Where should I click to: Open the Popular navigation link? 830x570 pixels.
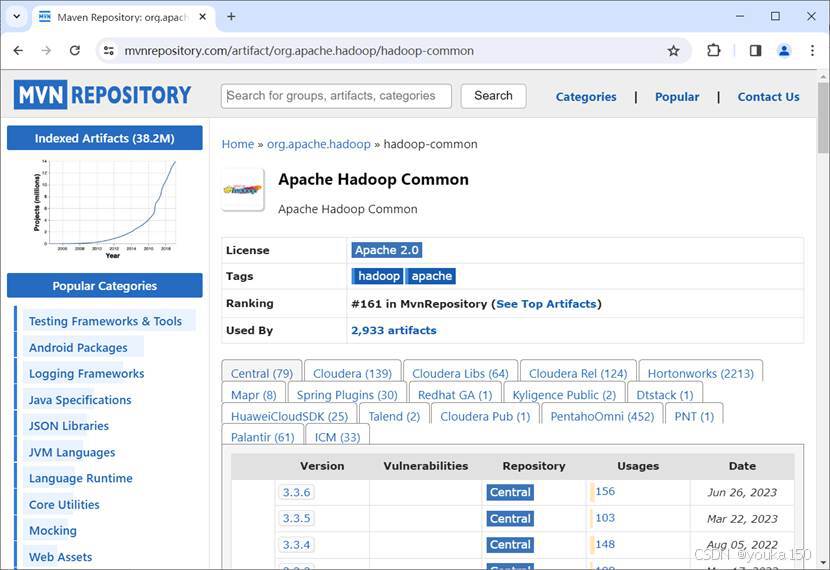(x=677, y=97)
